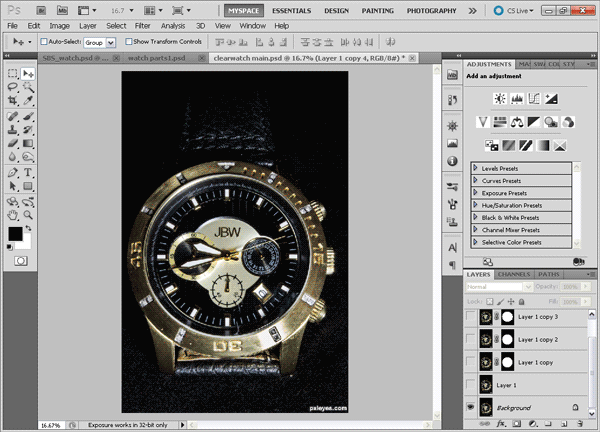Viewport: 600px width, 432px height.
Task: Expand Channel Mixer Presets
Action: [x=475, y=229]
